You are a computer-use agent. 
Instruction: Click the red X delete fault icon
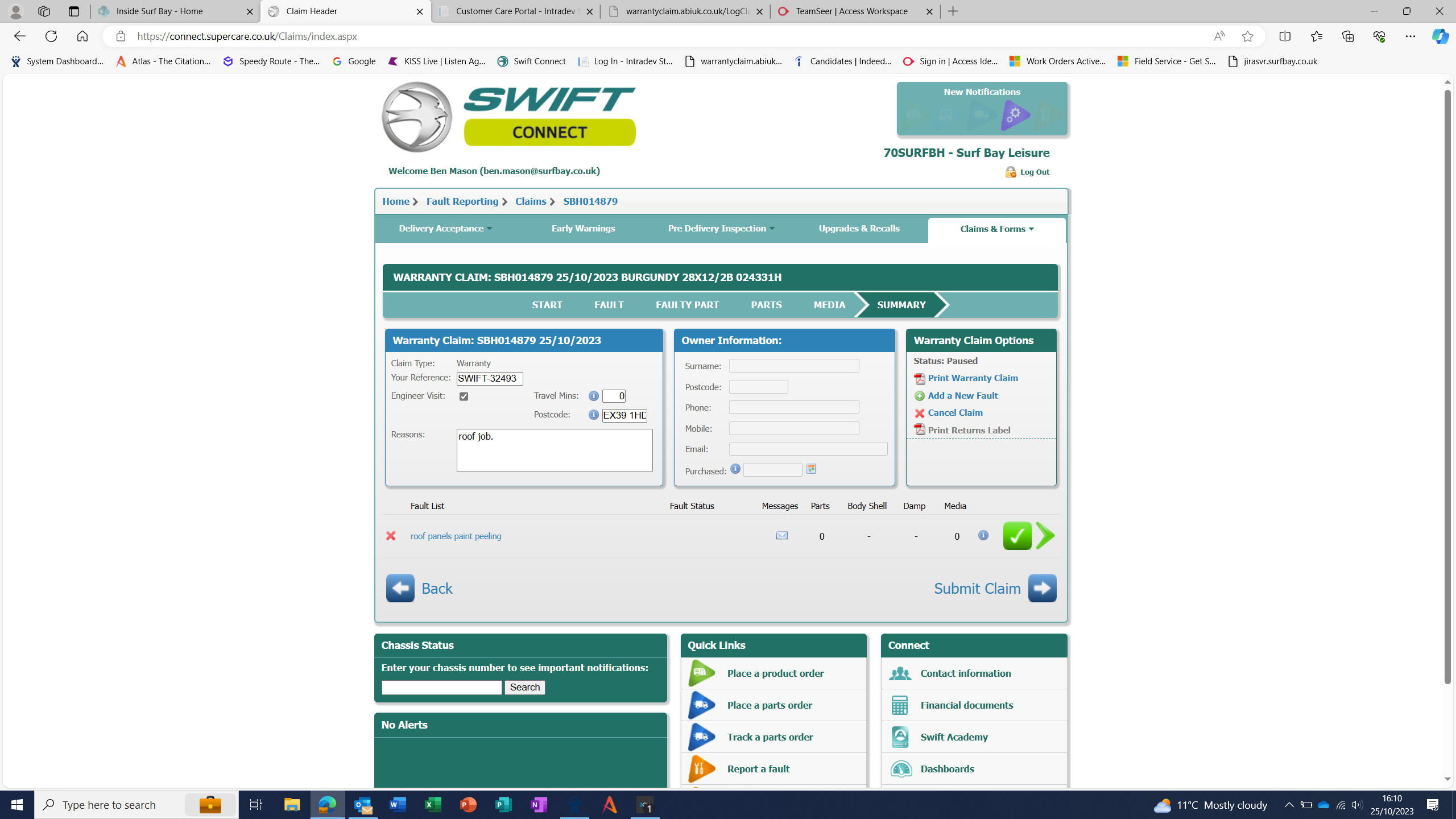pos(391,536)
